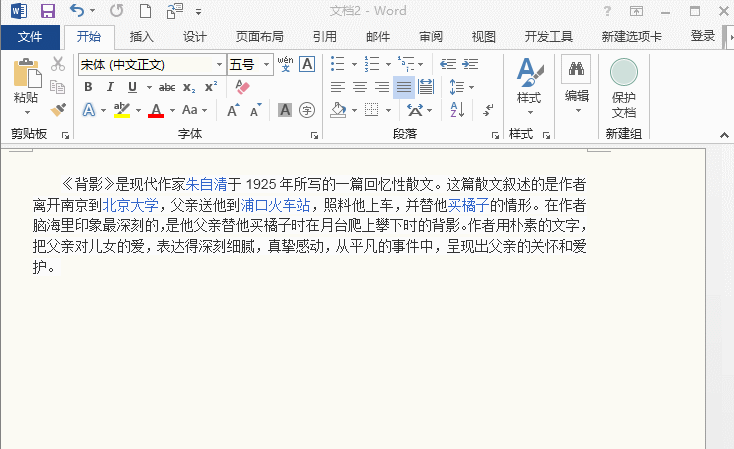The height and width of the screenshot is (449, 734).
Task: Save the document with the floppy icon
Action: [48, 10]
